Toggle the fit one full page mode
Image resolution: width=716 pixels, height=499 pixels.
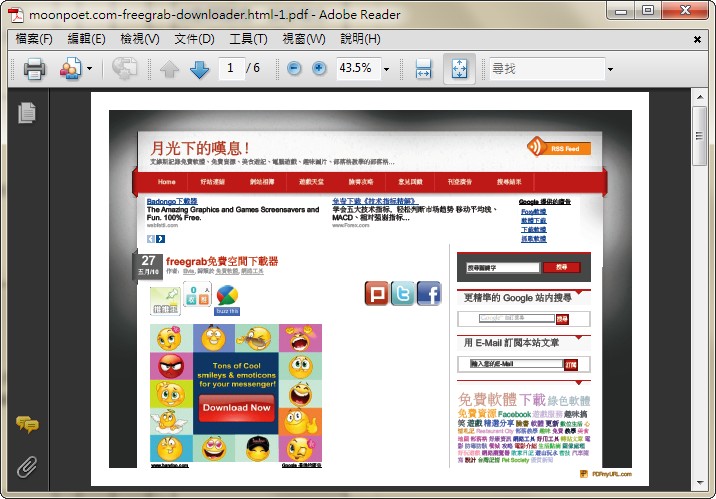(x=459, y=69)
